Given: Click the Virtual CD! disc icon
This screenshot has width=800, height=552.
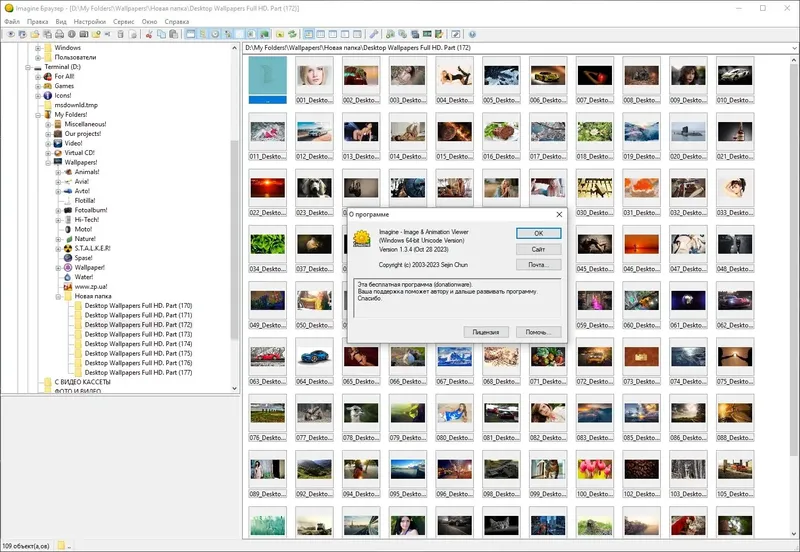Looking at the screenshot, I should click(x=58, y=153).
